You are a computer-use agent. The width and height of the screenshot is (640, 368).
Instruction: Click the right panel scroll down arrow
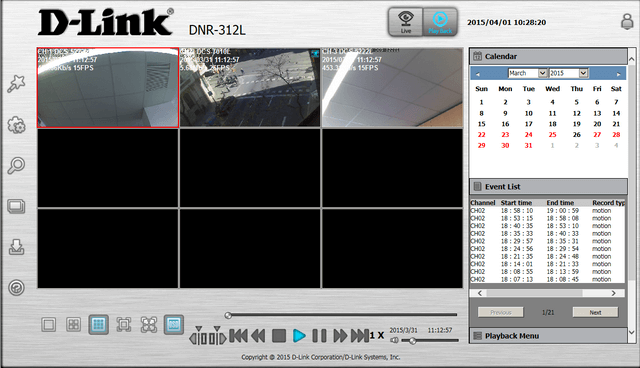(632, 332)
